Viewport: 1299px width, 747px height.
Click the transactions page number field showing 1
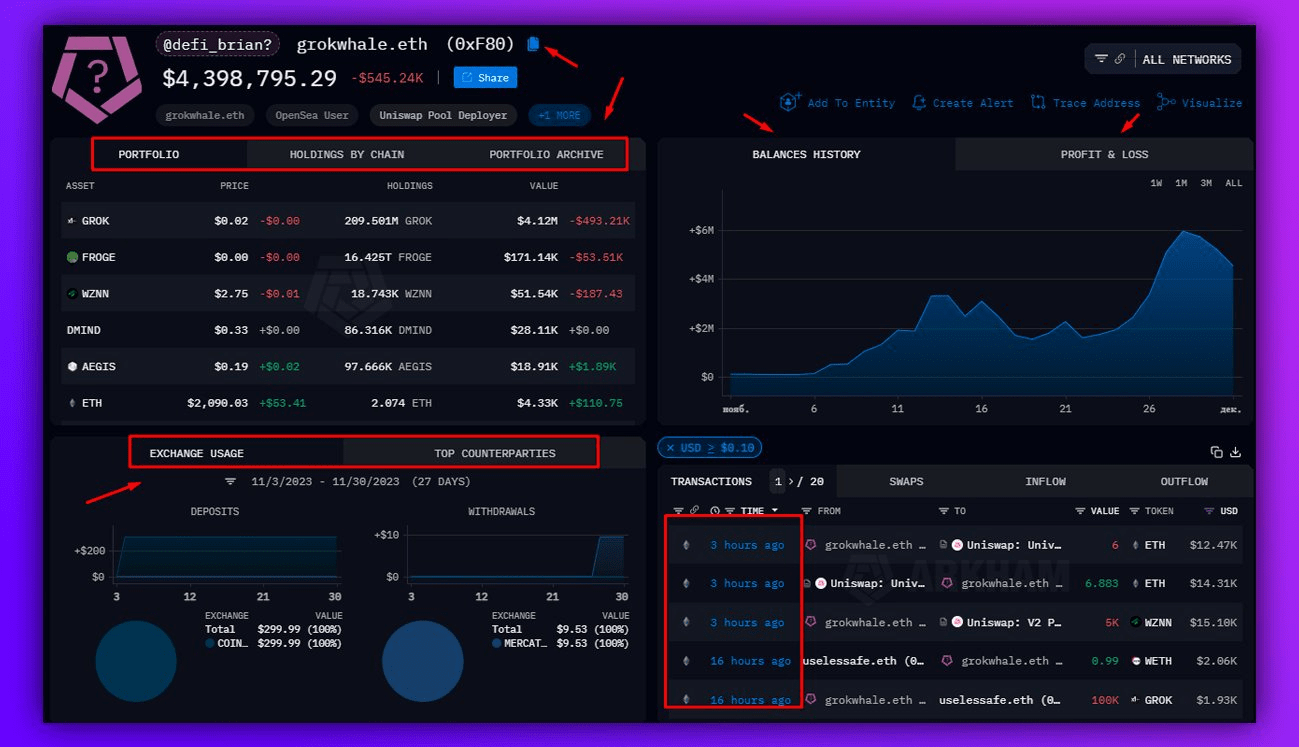tap(778, 481)
